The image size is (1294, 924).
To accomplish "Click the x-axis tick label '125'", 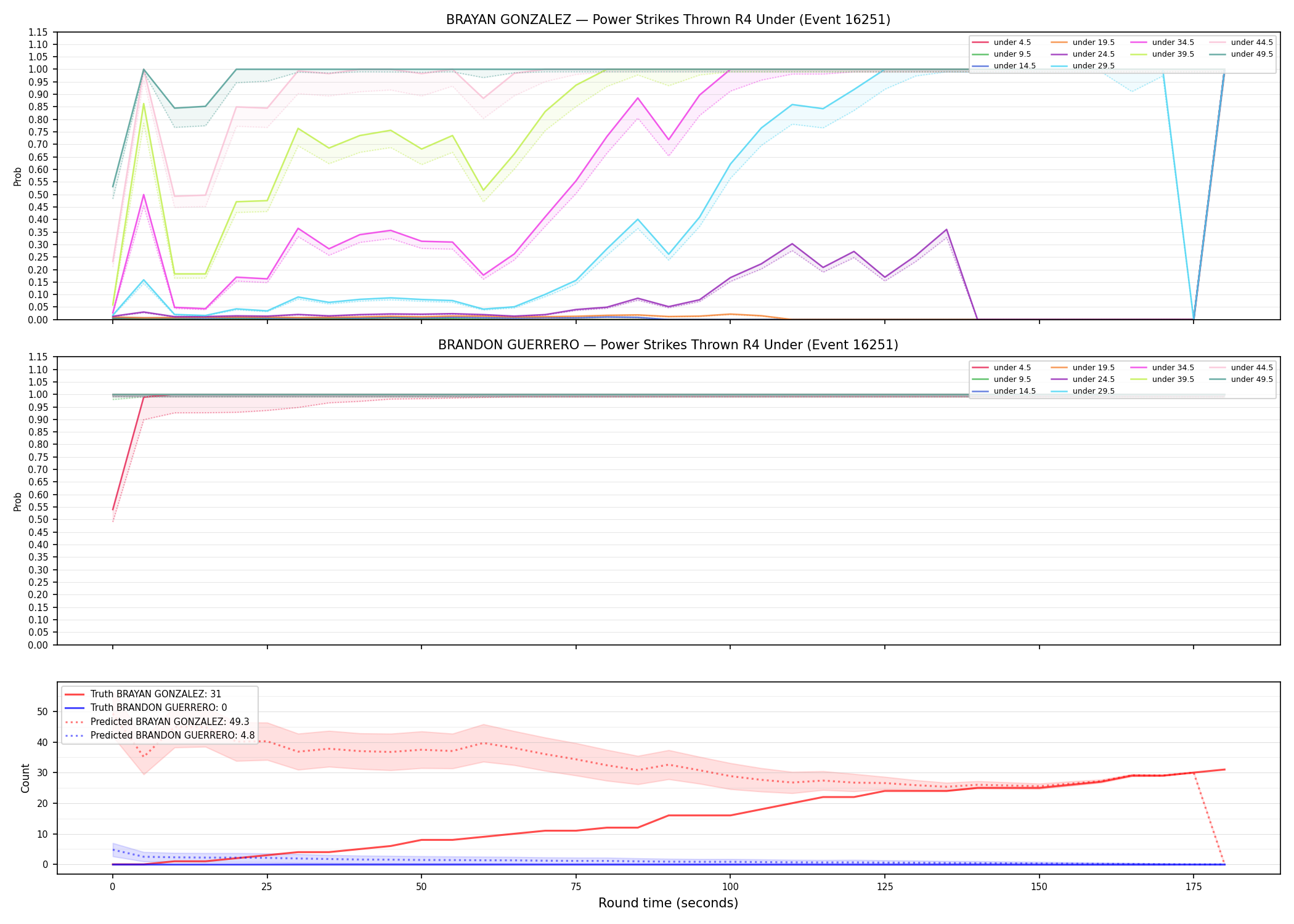I will [x=885, y=887].
